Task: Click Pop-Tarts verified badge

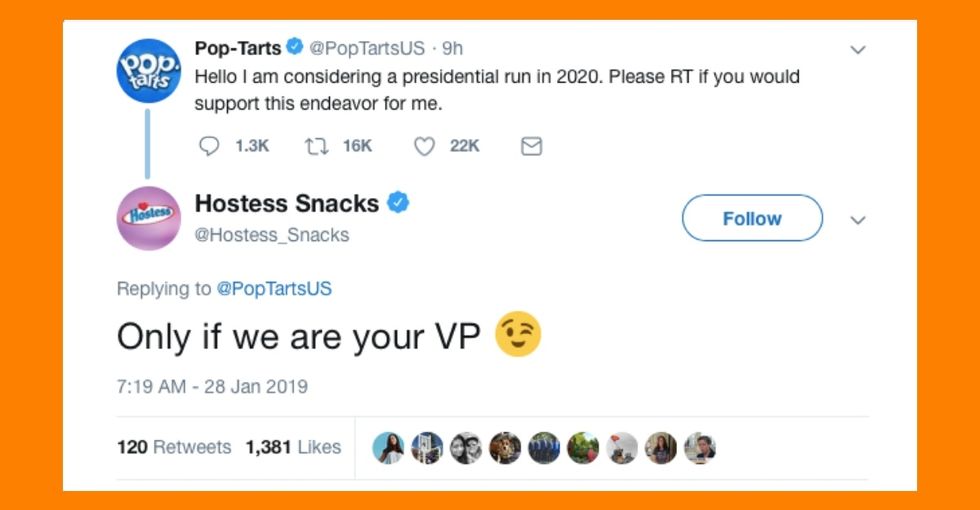Action: pos(295,48)
